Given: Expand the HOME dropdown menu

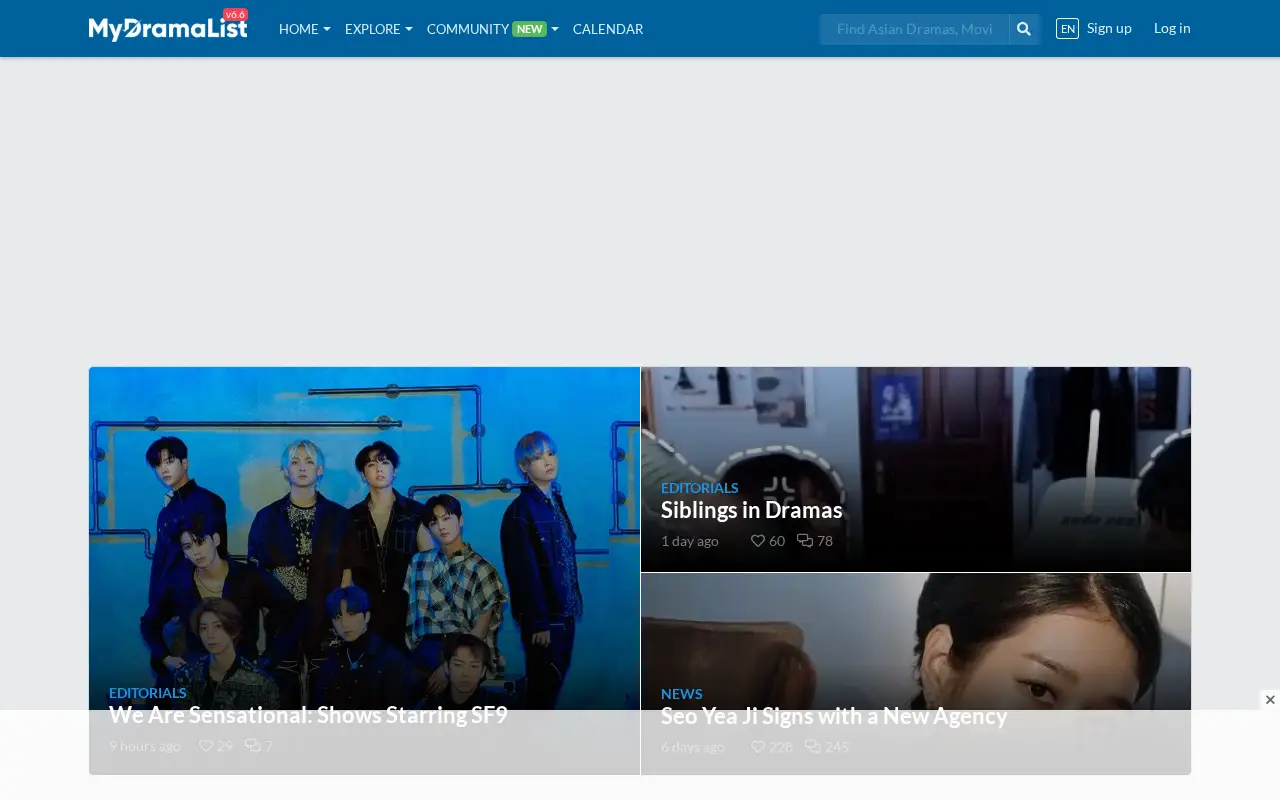Looking at the screenshot, I should coord(305,29).
